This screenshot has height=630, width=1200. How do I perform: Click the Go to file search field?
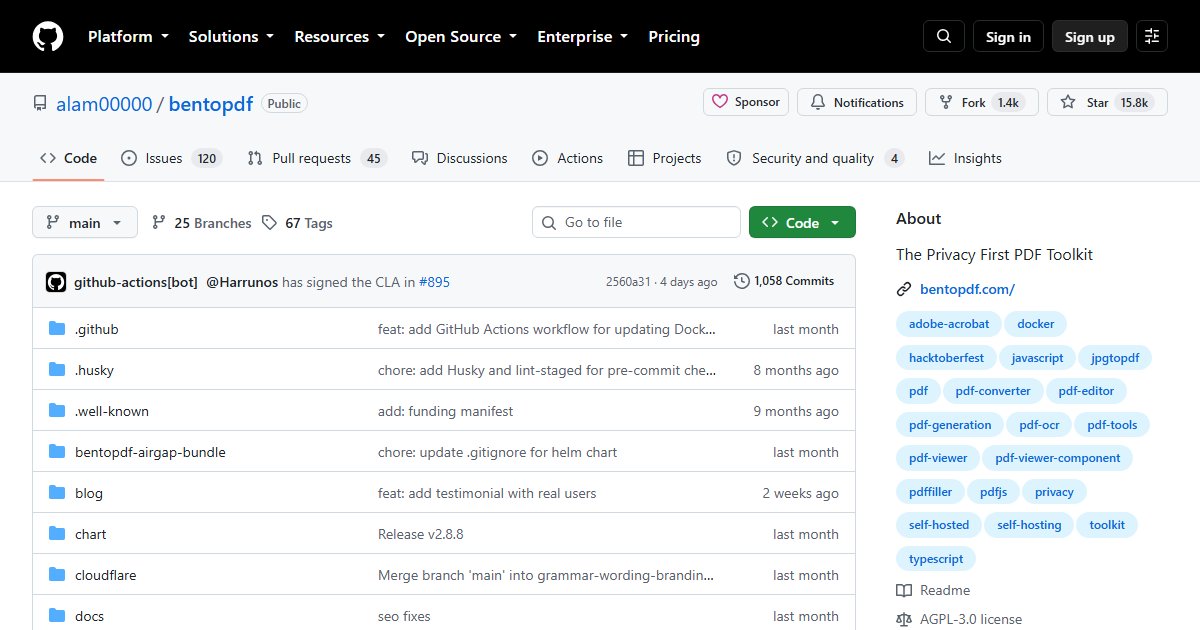(637, 223)
